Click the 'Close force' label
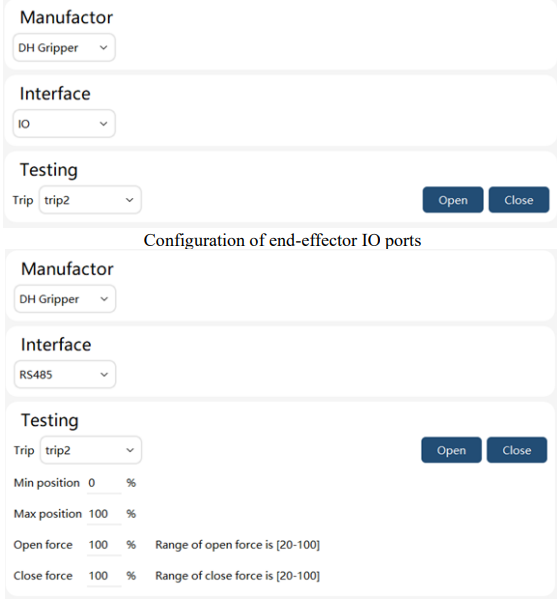This screenshot has height=600, width=557. [43, 576]
